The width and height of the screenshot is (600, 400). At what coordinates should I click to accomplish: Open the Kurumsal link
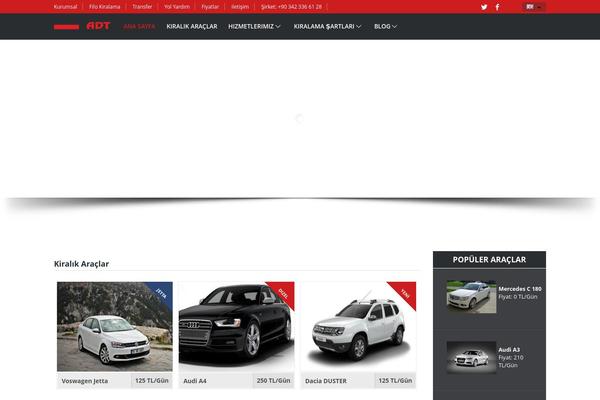coord(65,7)
